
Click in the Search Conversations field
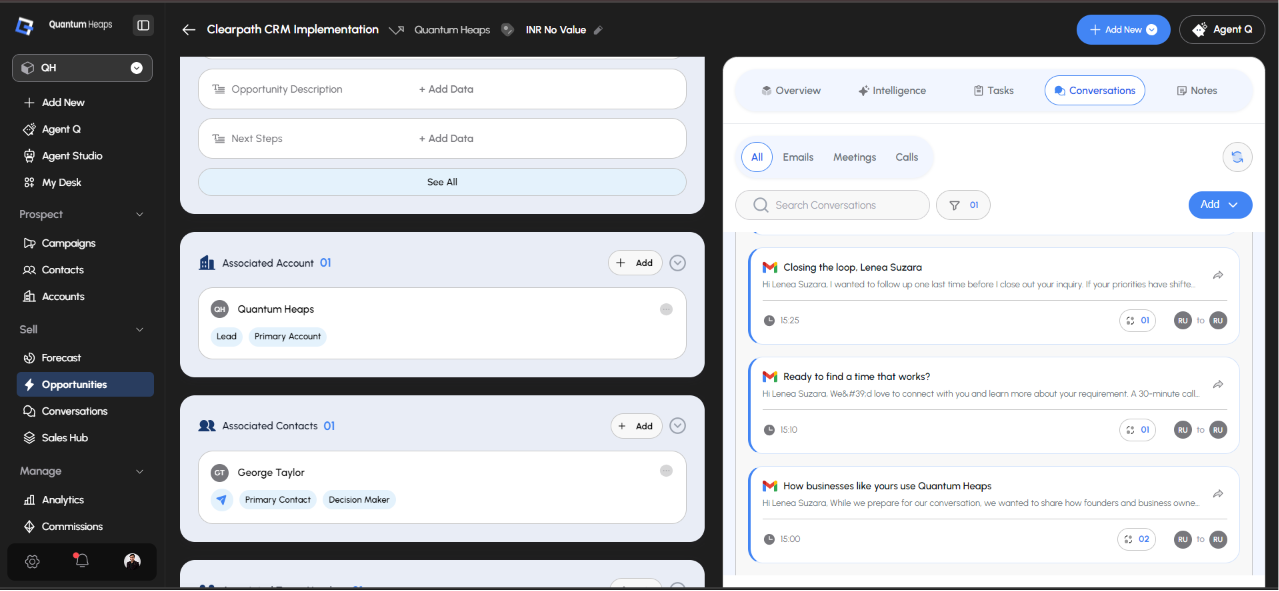[832, 205]
